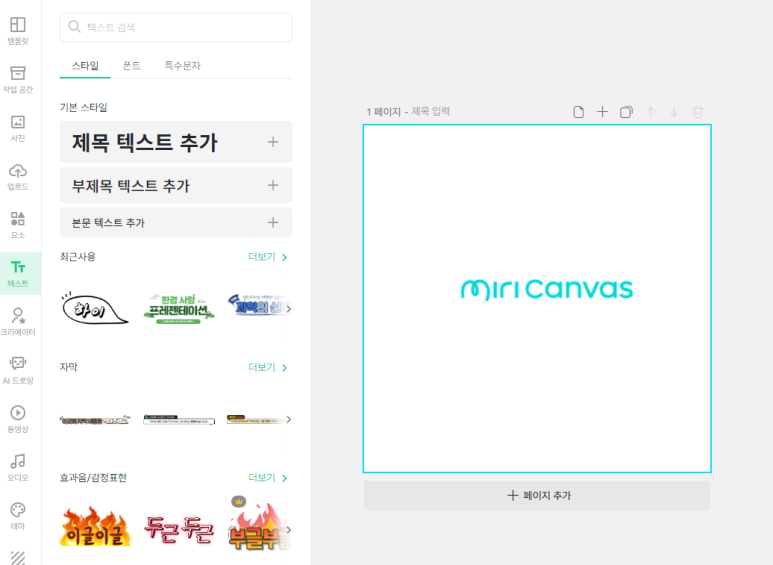Open the 테마 (Theme) sidebar panel

[x=18, y=516]
